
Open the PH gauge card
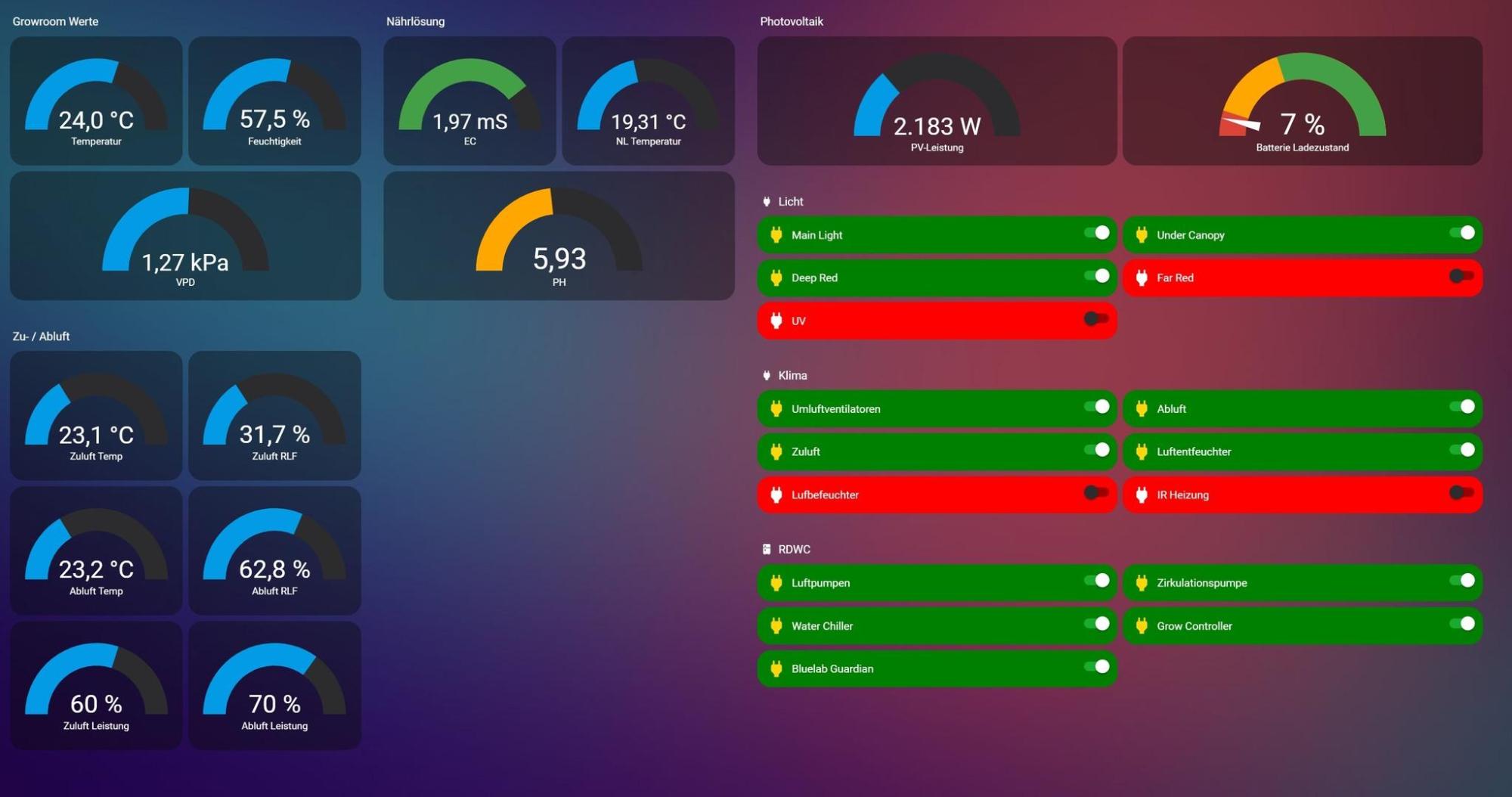coord(559,236)
